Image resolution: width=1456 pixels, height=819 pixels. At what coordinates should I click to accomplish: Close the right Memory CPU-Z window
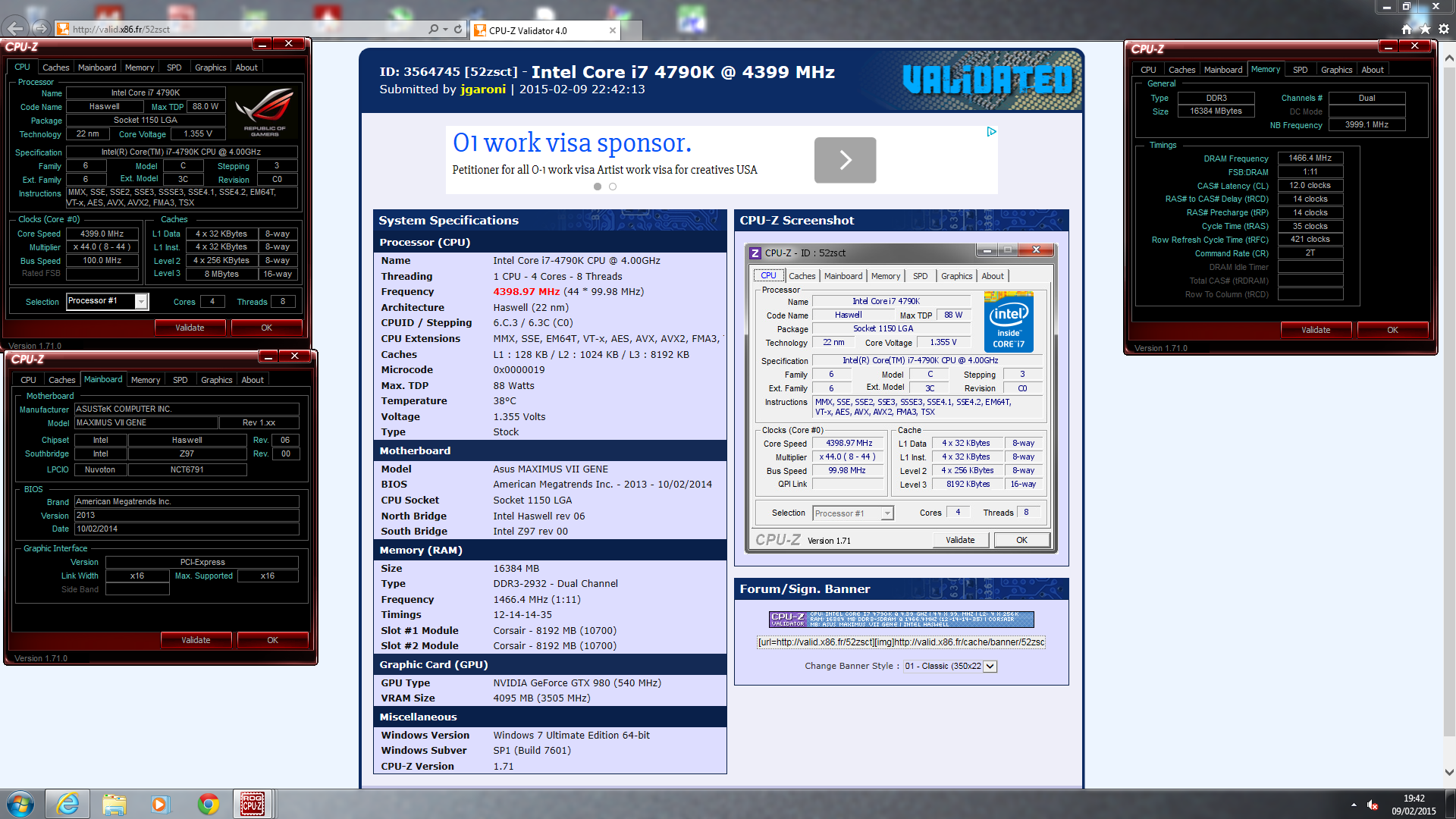(1415, 46)
